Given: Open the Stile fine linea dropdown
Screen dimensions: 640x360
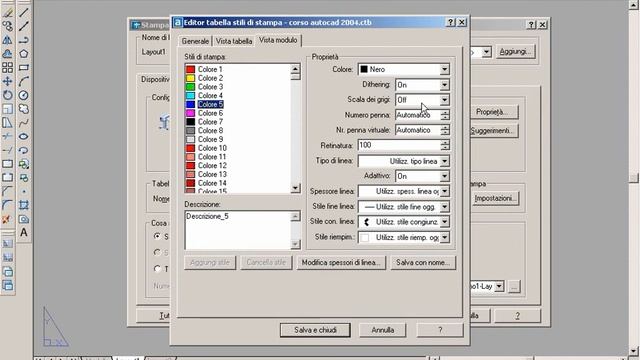Looking at the screenshot, I should click(x=444, y=207).
